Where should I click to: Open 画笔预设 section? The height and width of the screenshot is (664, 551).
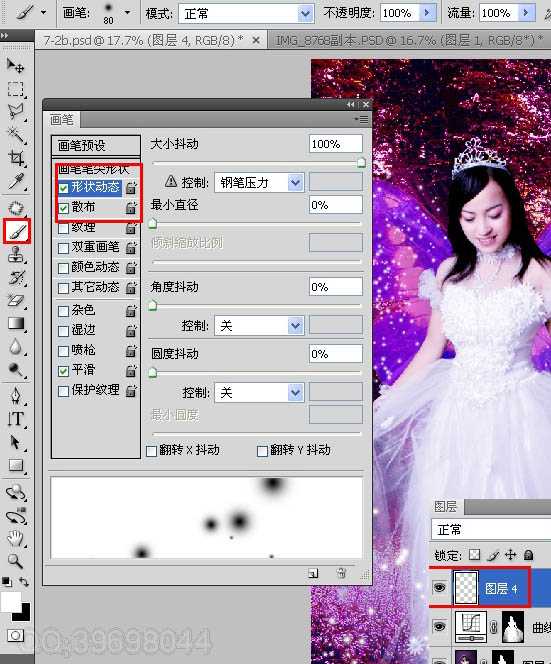96,146
